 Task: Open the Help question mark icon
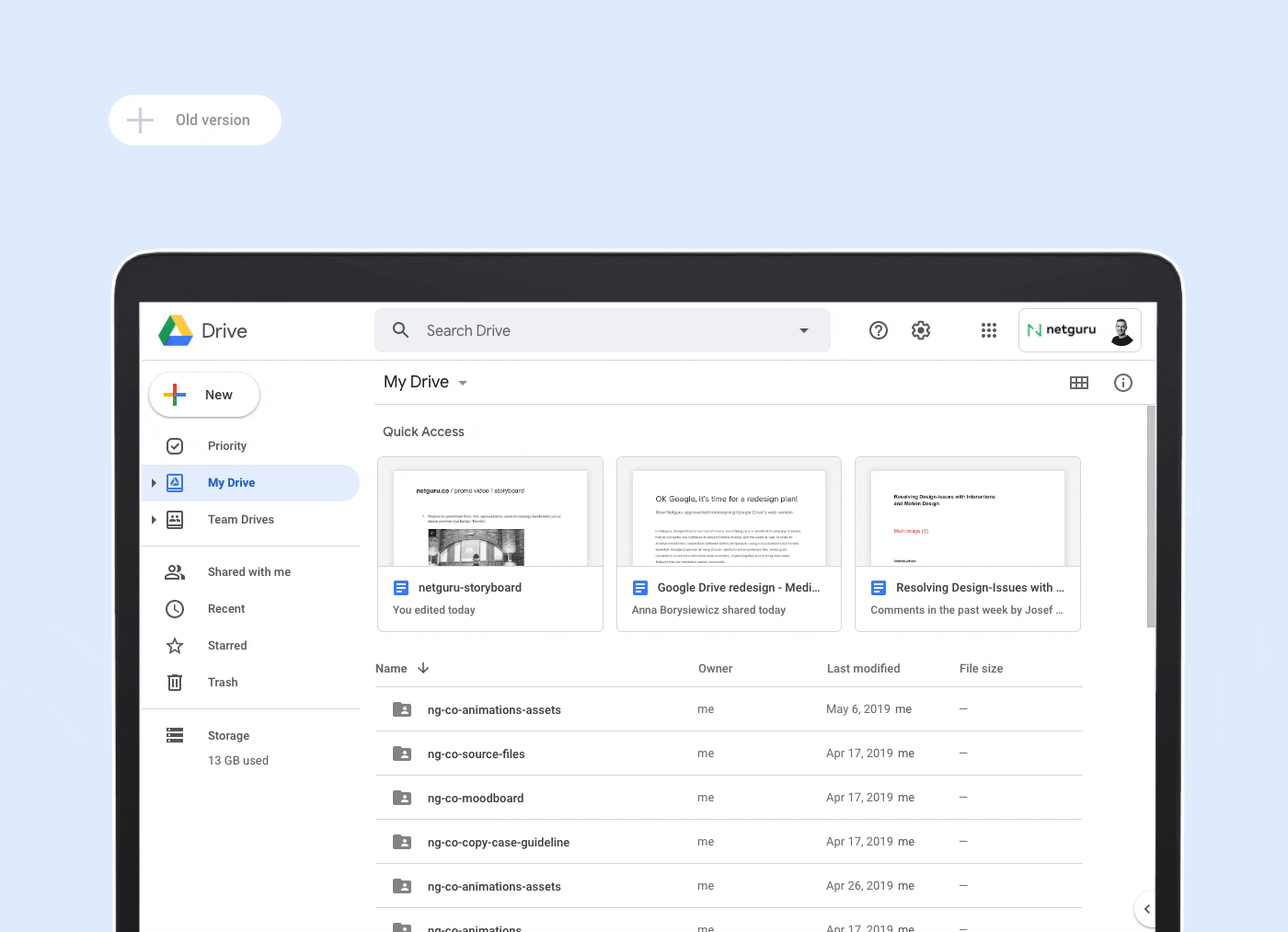pyautogui.click(x=879, y=330)
